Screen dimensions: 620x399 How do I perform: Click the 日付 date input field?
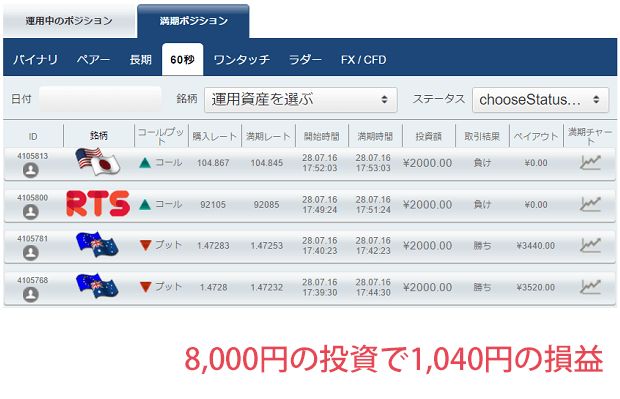[100, 99]
